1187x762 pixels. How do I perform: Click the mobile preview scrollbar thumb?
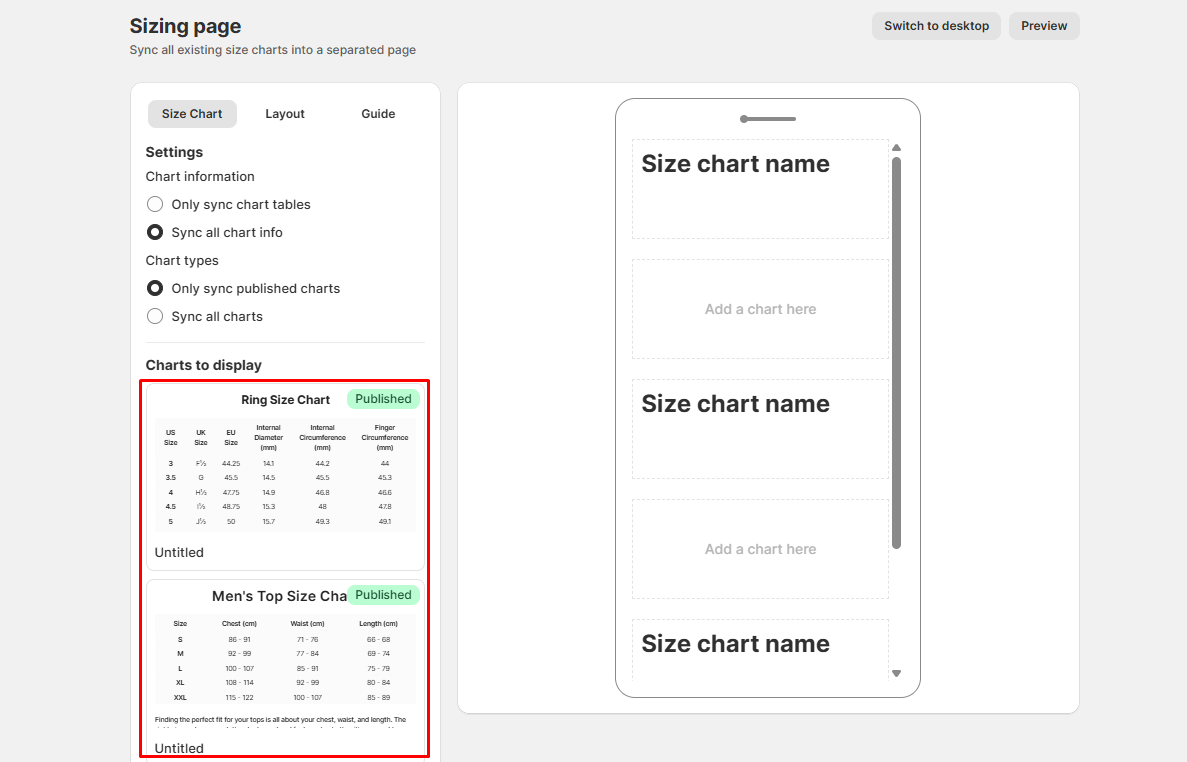click(x=896, y=350)
